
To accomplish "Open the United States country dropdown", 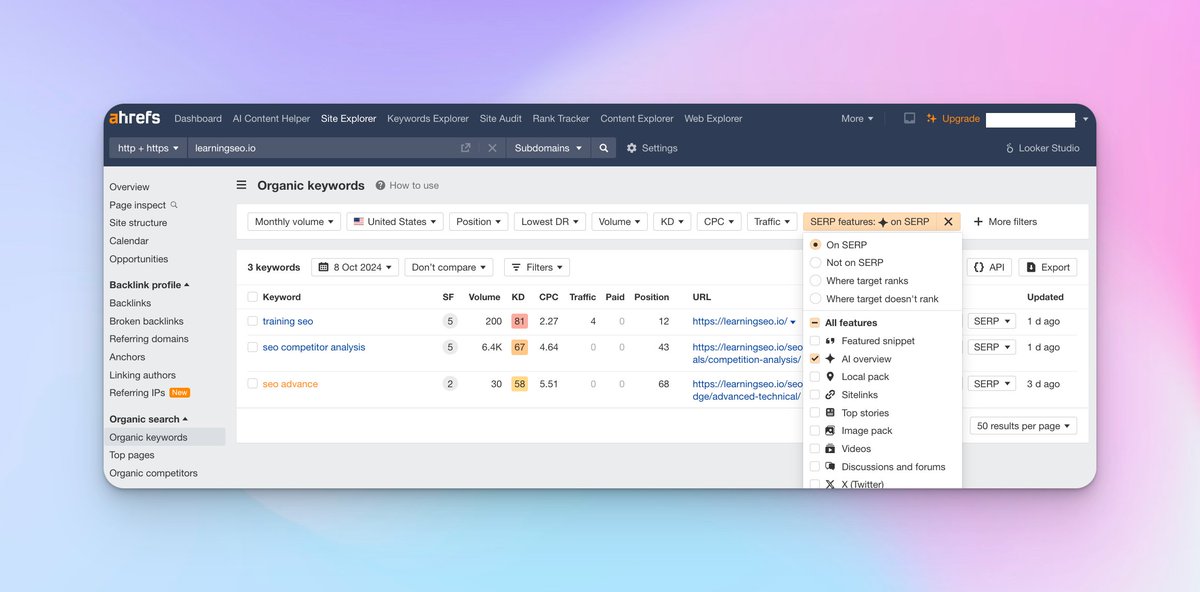I will pyautogui.click(x=395, y=222).
